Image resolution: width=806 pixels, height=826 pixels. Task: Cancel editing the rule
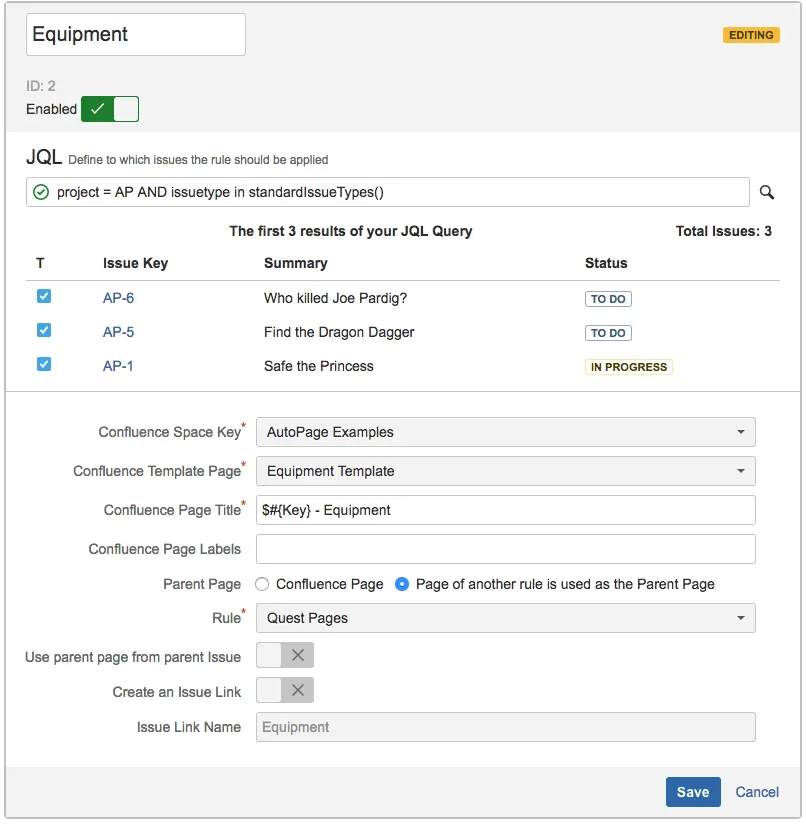[x=757, y=792]
